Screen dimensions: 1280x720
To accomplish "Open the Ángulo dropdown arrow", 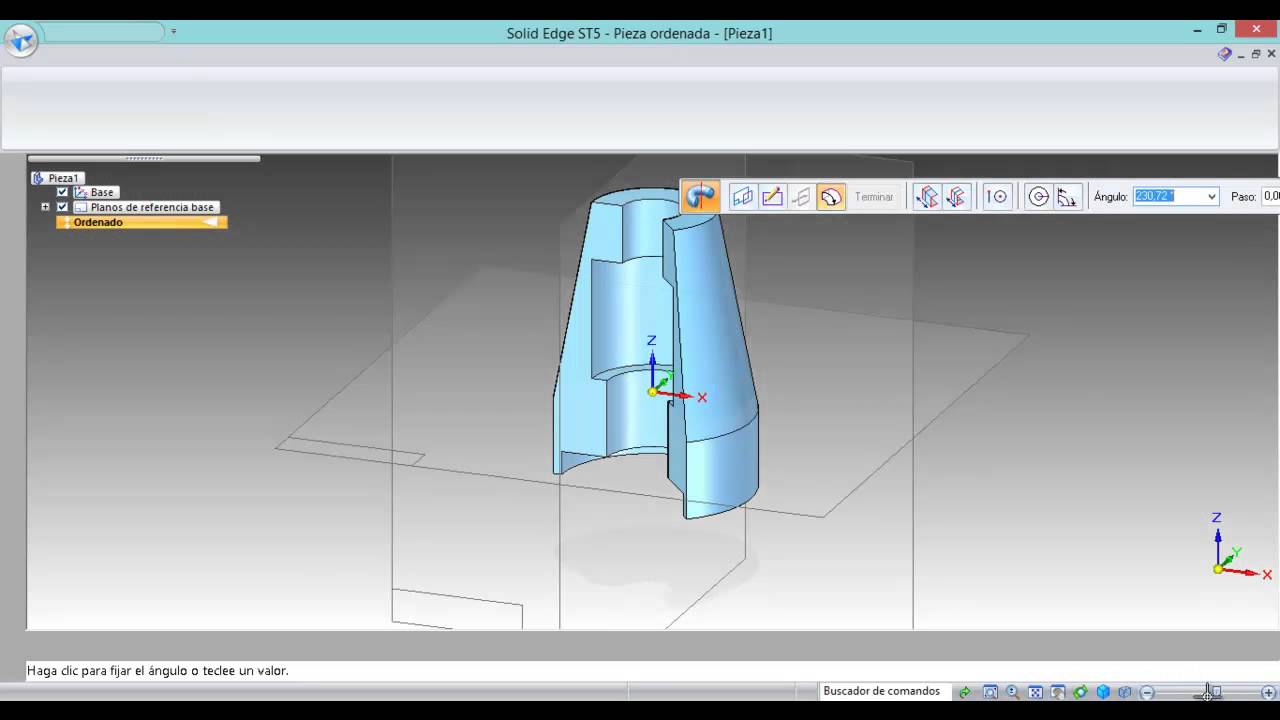I will tap(1211, 197).
